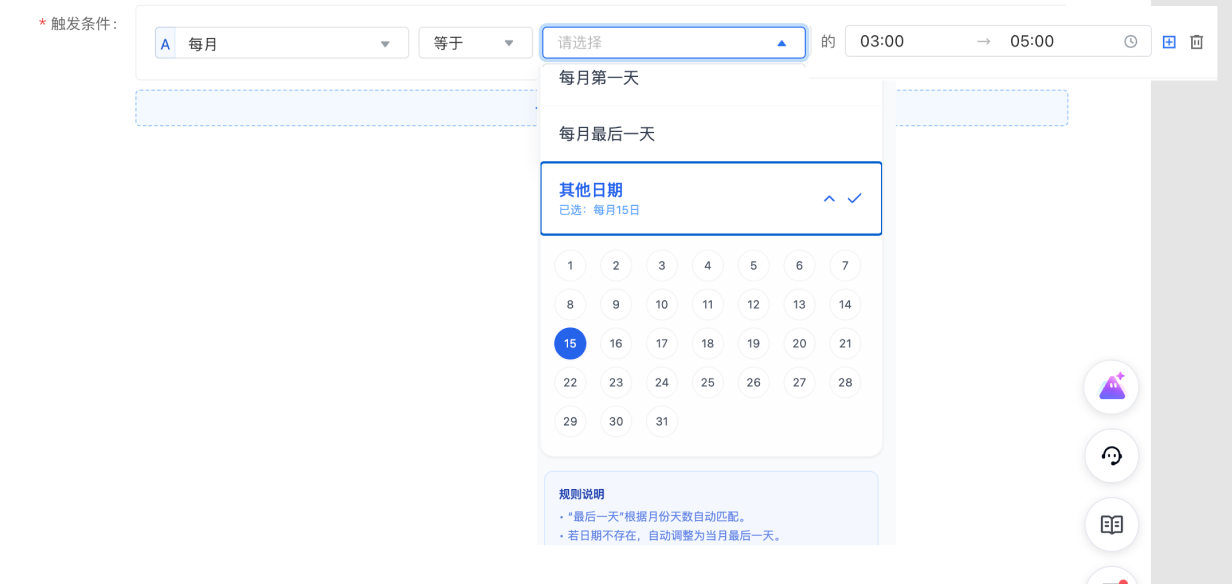1232x584 pixels.
Task: Select day 7 circle
Action: (845, 266)
